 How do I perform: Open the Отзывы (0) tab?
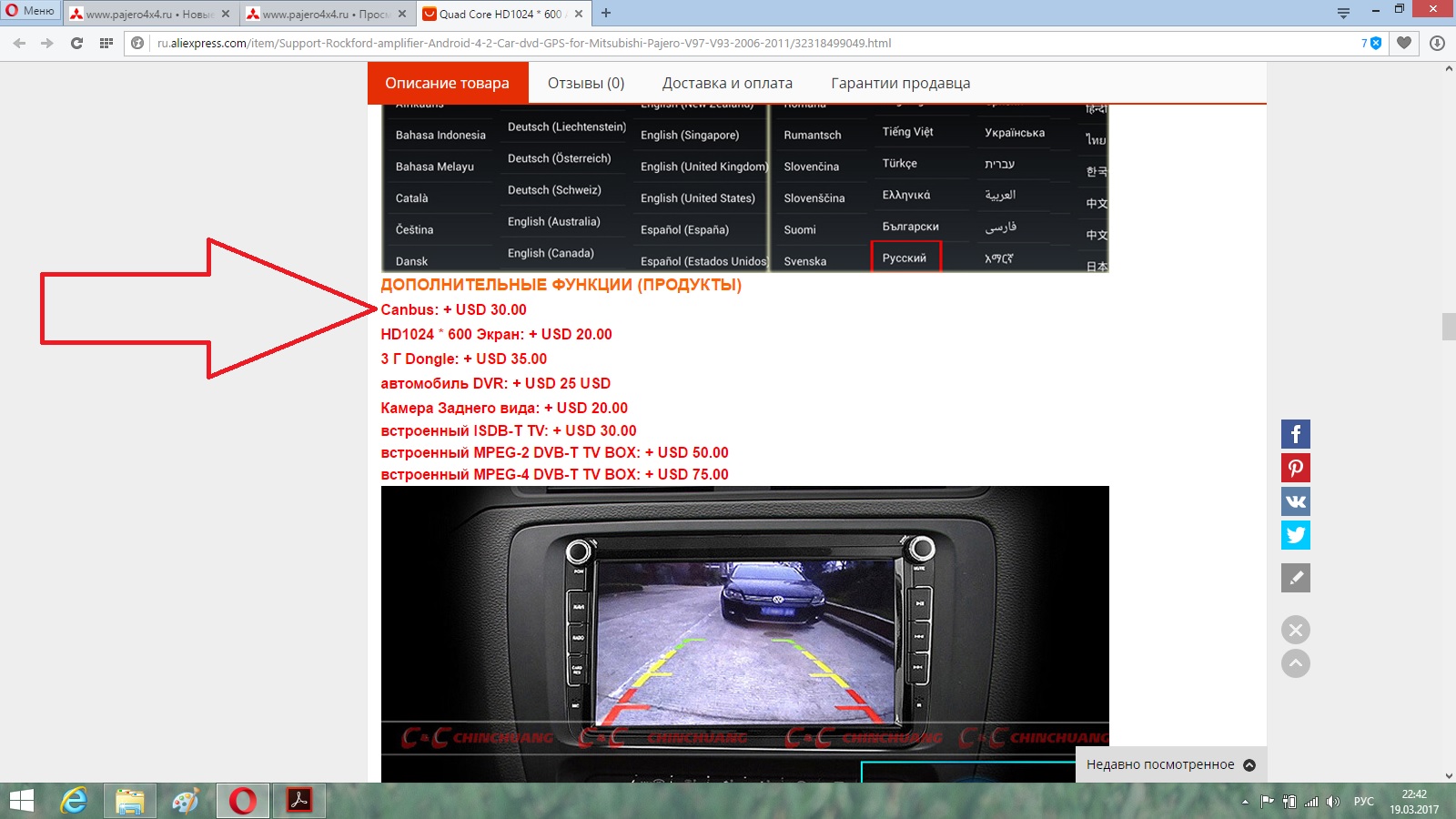586,83
